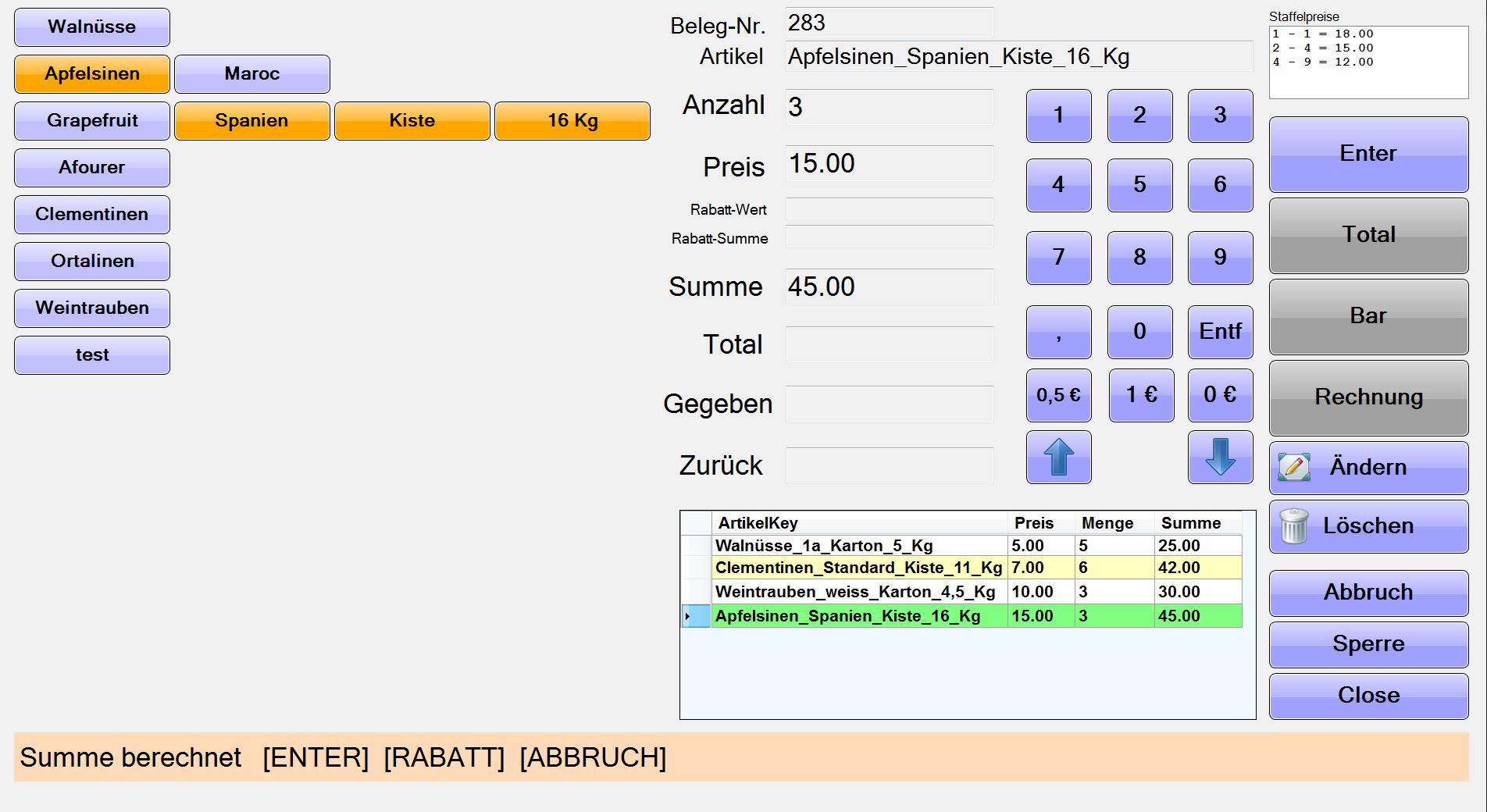Tap keypad digit 1

click(x=1058, y=116)
